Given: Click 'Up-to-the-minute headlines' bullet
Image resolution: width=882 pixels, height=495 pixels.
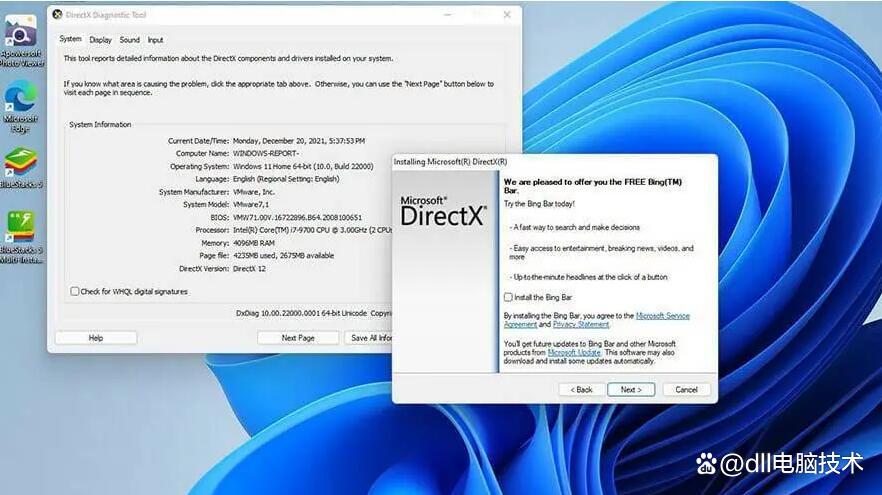Looking at the screenshot, I should tap(588, 277).
